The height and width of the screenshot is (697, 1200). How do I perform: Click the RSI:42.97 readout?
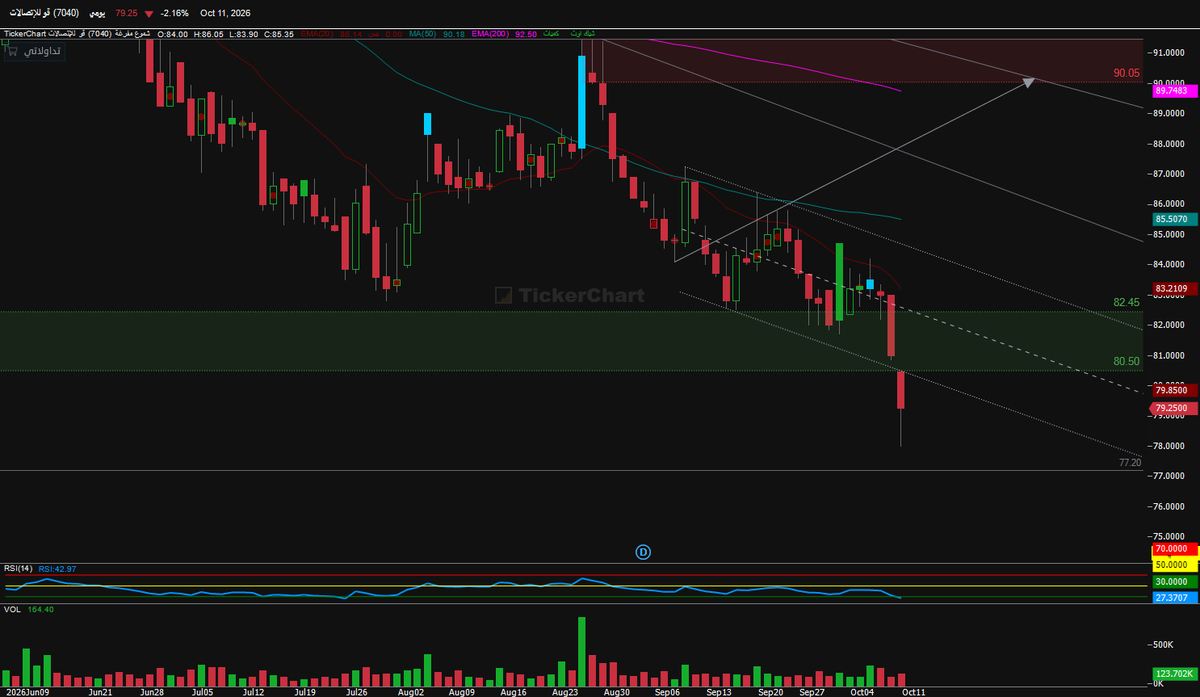pos(57,568)
